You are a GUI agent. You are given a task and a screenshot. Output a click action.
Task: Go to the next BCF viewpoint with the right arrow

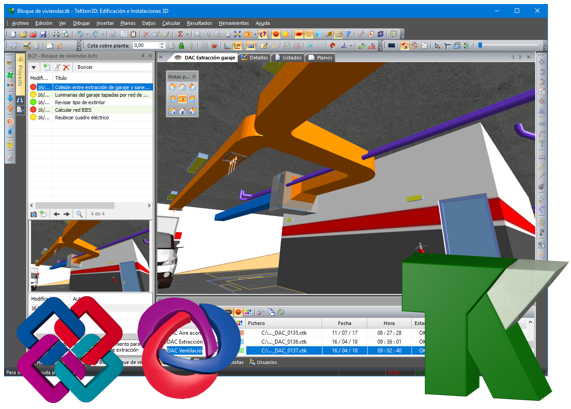coord(66,214)
